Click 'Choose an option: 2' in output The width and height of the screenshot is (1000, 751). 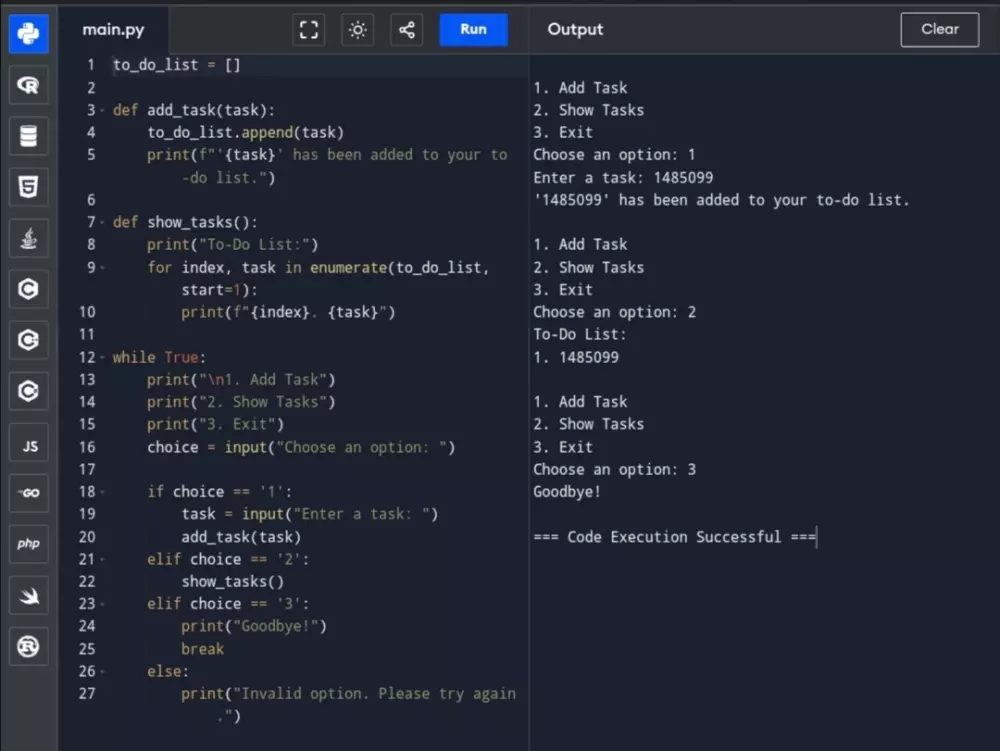(x=615, y=312)
